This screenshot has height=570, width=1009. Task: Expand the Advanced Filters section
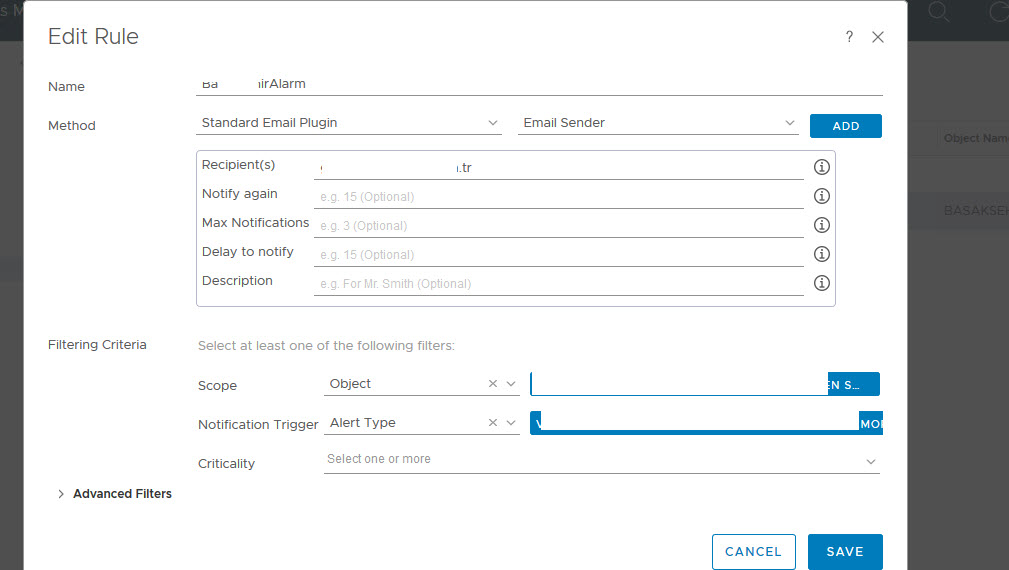(61, 494)
